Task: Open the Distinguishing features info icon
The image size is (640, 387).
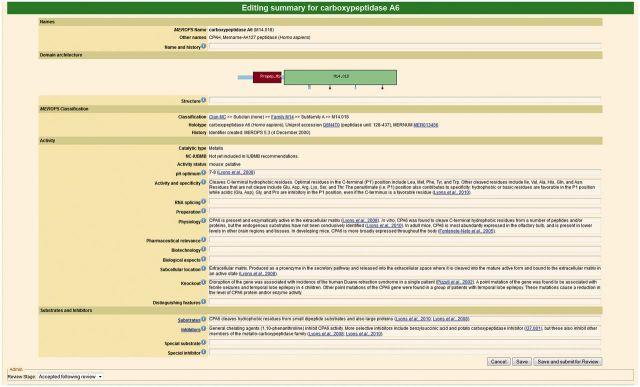Action: 203,302
